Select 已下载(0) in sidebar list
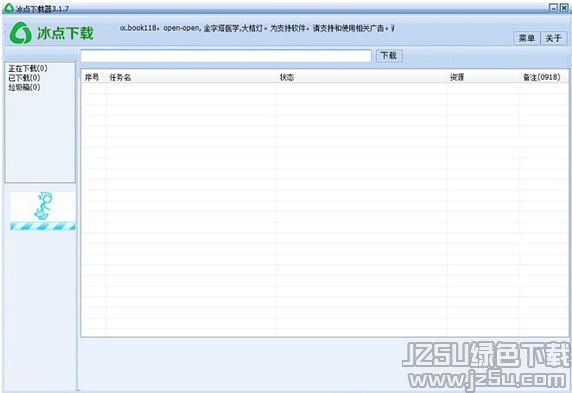572x393 pixels. click(24, 78)
